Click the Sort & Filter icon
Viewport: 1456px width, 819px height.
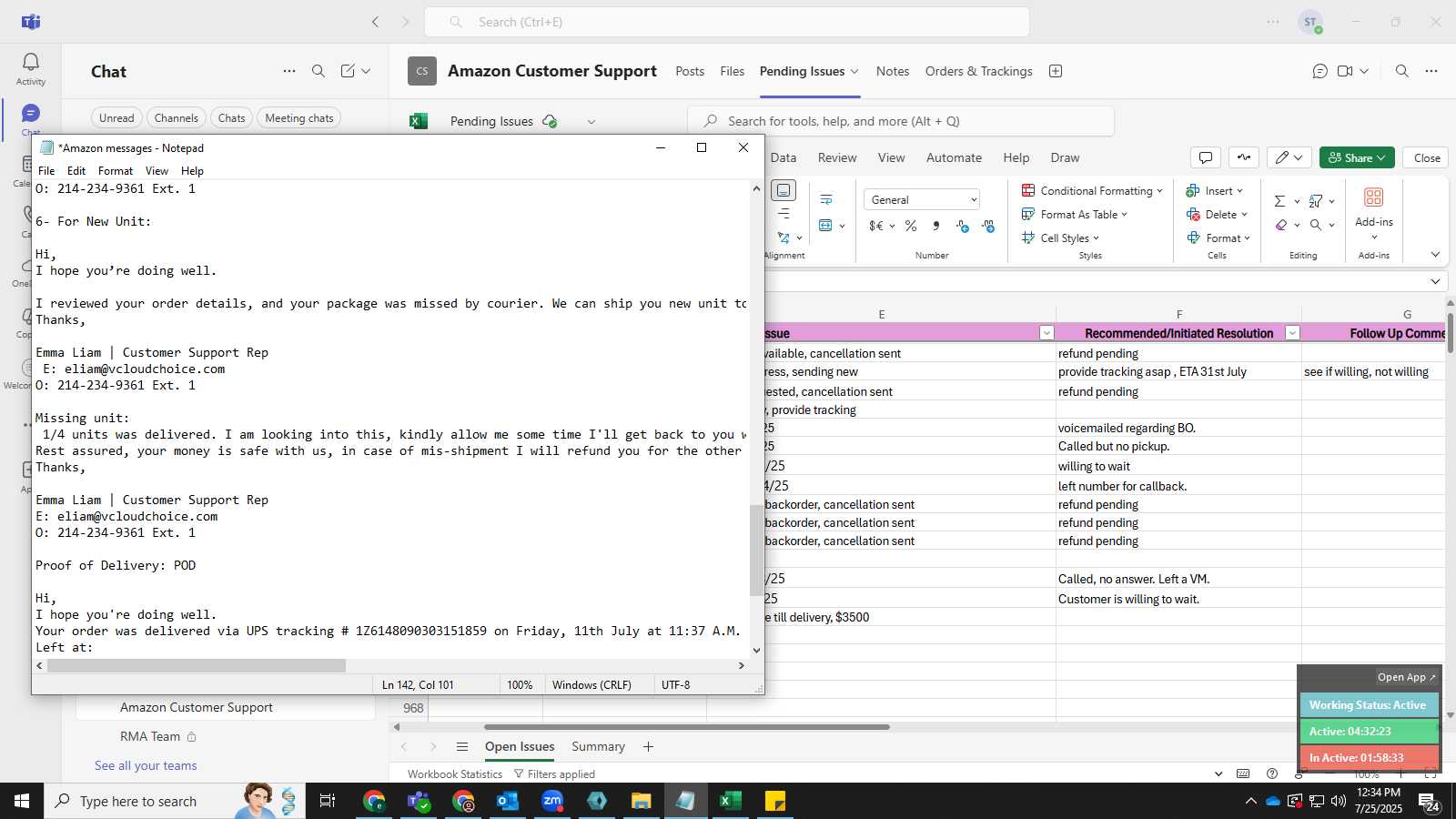click(1316, 200)
